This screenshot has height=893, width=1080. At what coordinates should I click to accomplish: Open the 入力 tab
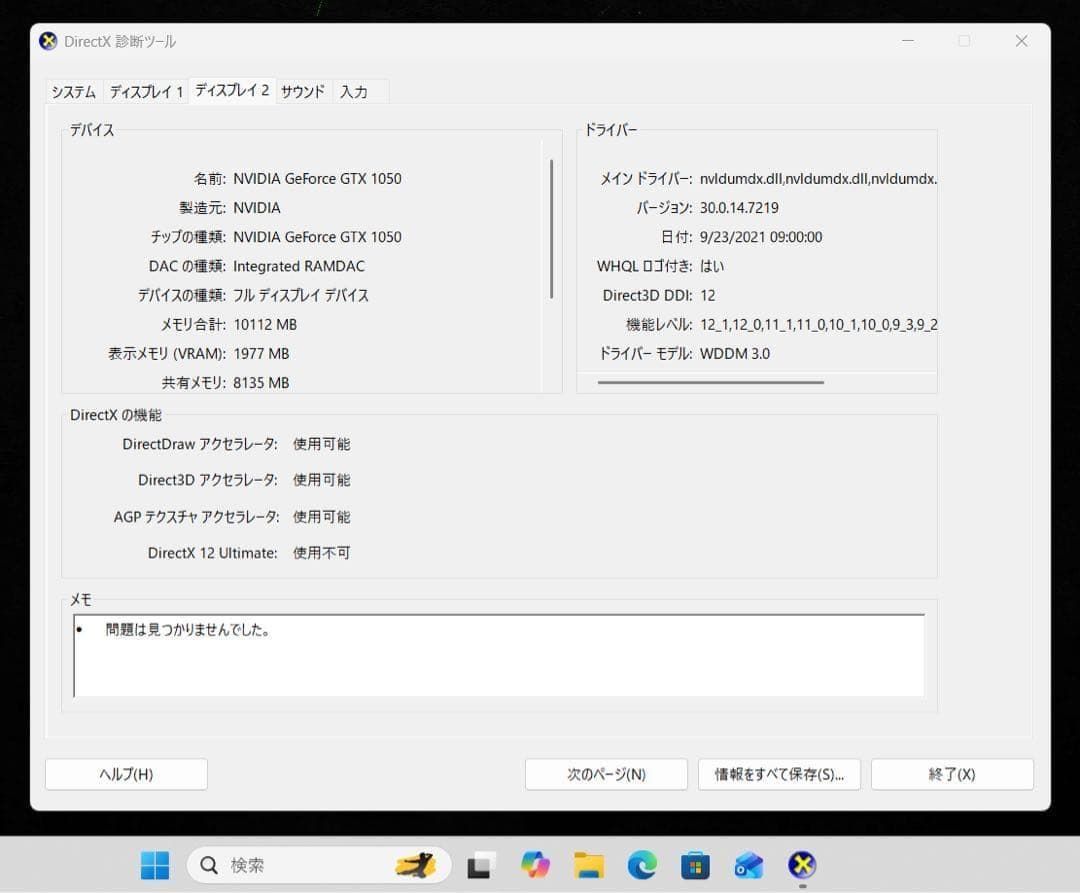pos(354,92)
